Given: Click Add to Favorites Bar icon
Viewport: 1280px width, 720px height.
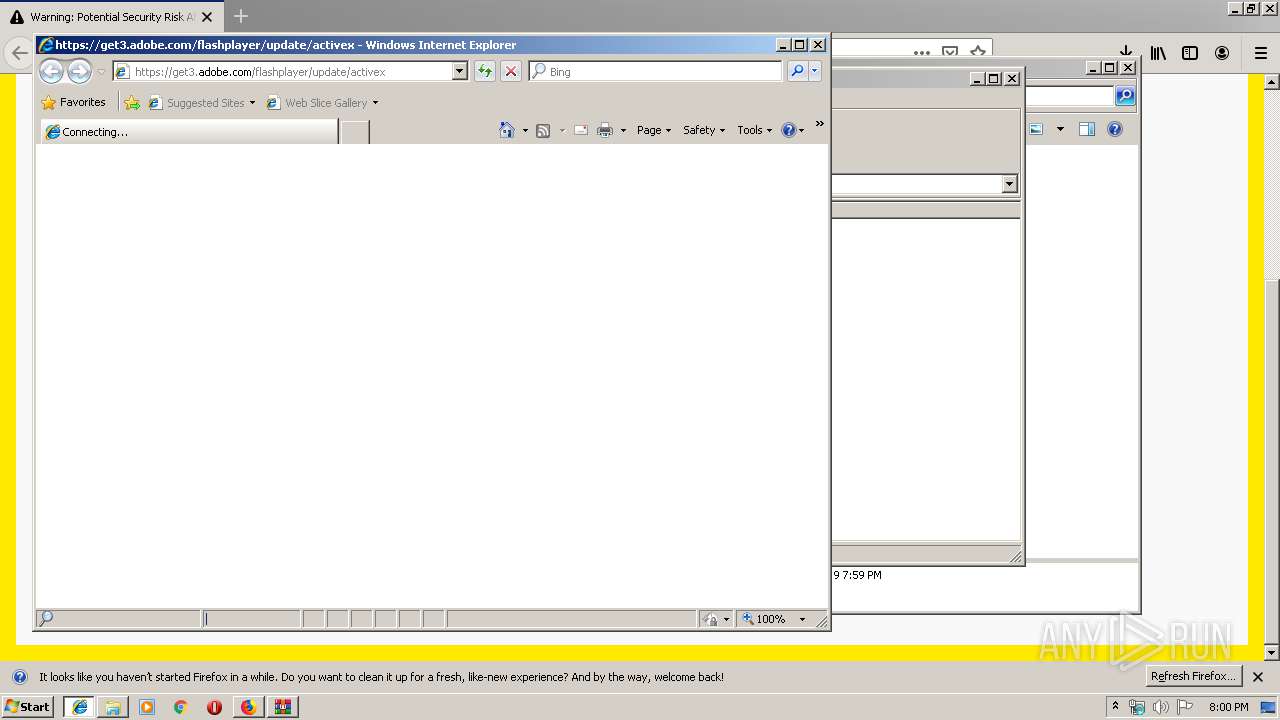Looking at the screenshot, I should tap(132, 102).
